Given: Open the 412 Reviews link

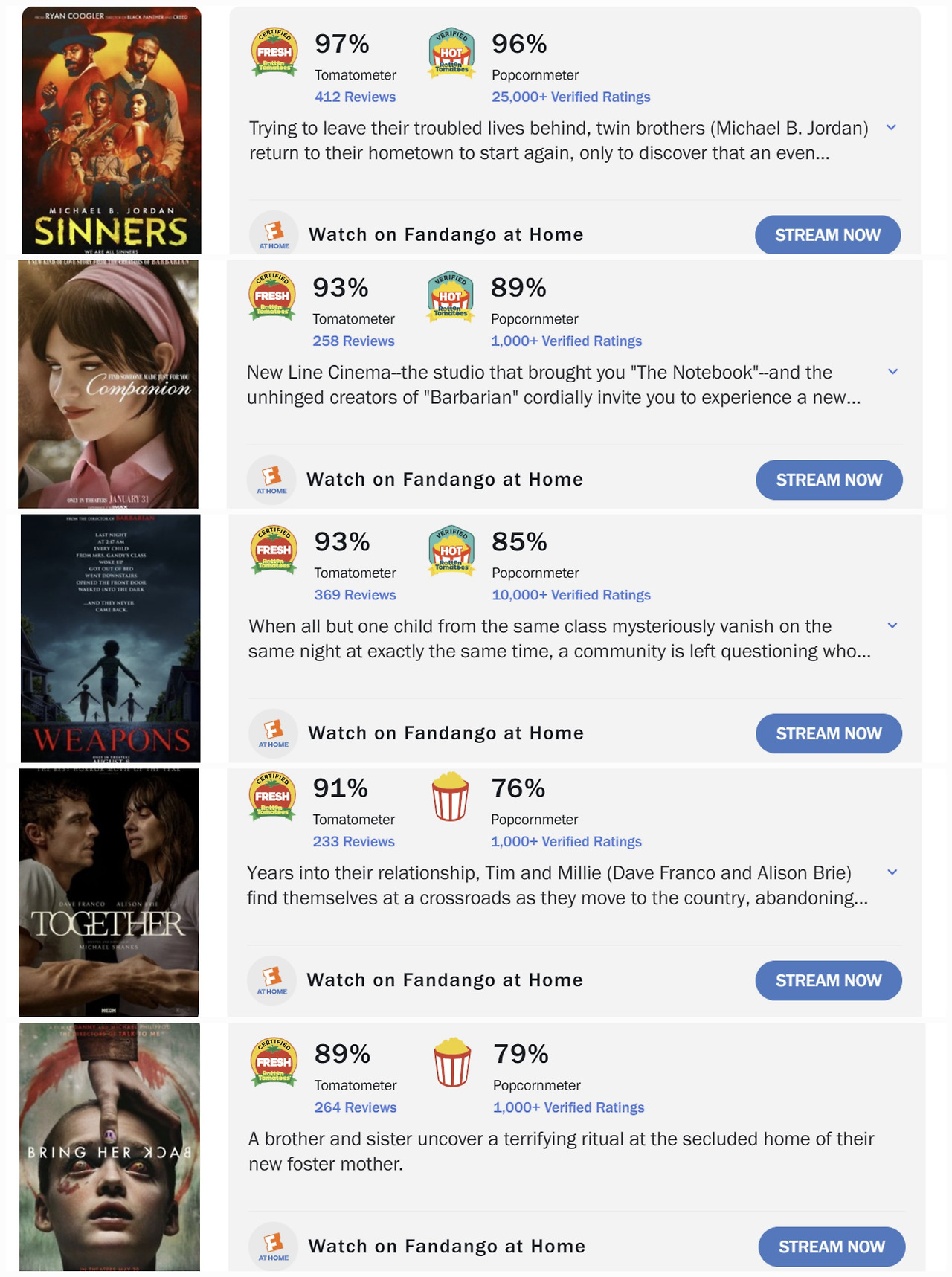Looking at the screenshot, I should tap(355, 97).
